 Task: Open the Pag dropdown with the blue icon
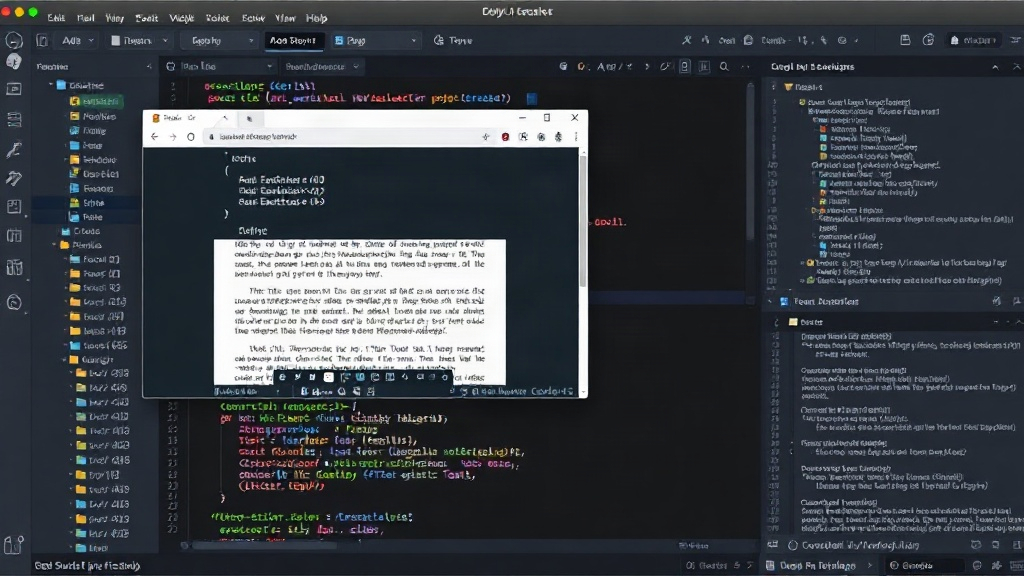click(375, 40)
